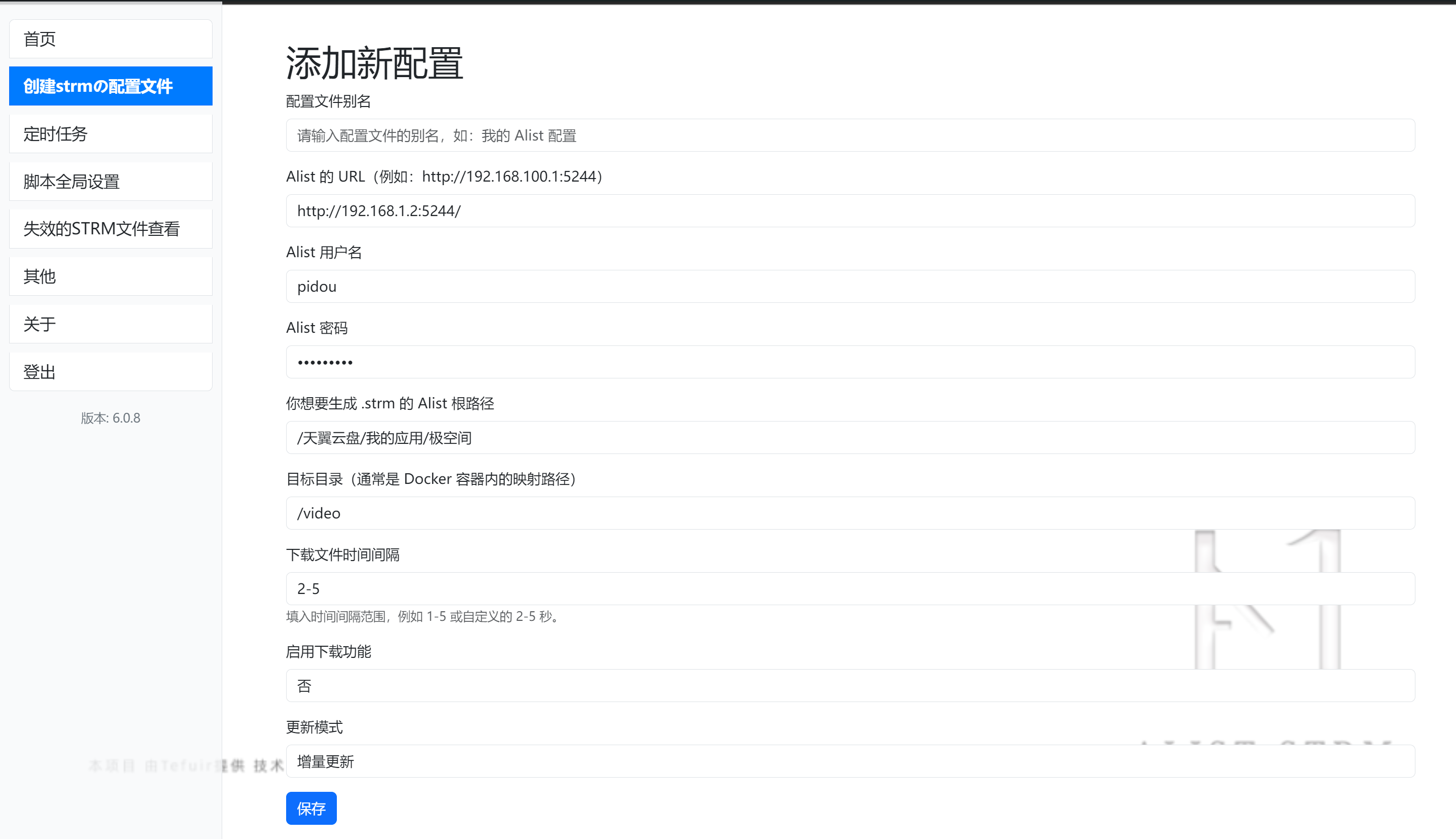Viewport: 1456px width, 839px height.
Task: Focus the Alist URL field
Action: [x=850, y=211]
